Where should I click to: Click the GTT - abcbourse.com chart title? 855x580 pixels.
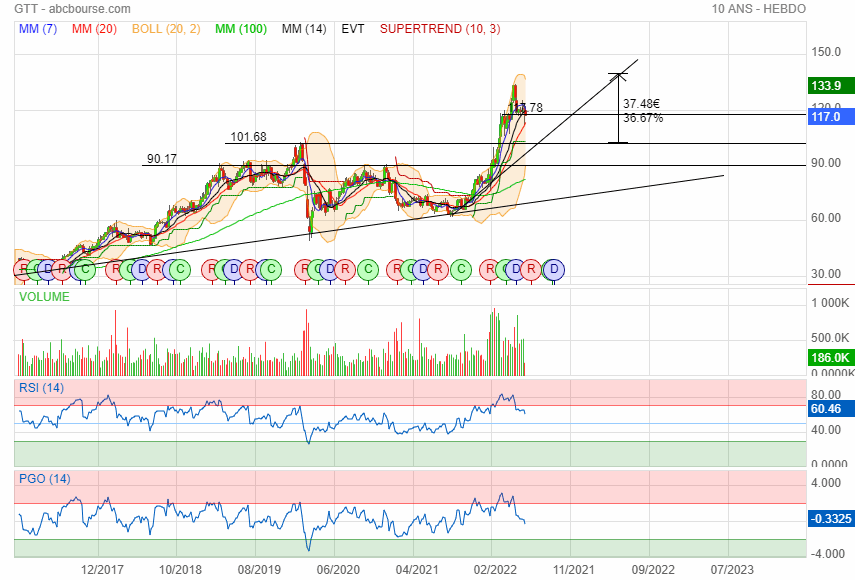click(x=73, y=9)
